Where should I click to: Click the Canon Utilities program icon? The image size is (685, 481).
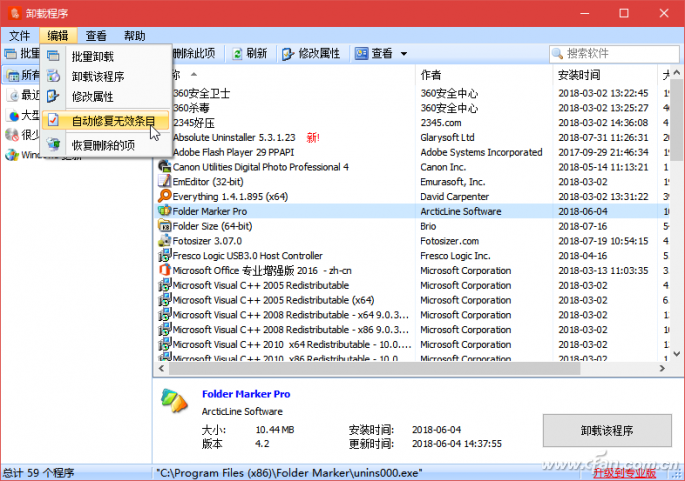(x=164, y=166)
